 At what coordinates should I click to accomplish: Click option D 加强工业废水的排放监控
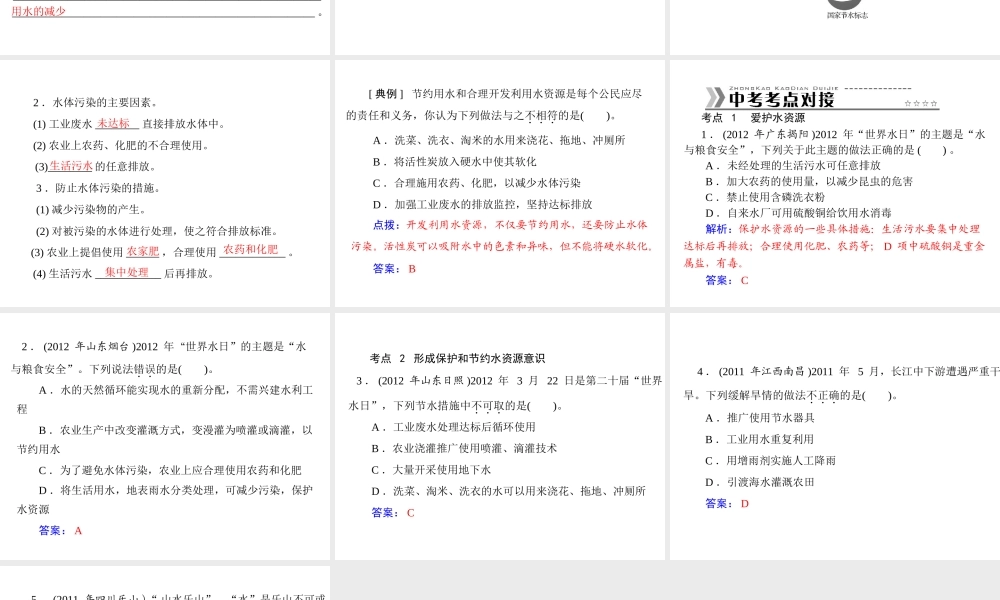[x=483, y=205]
